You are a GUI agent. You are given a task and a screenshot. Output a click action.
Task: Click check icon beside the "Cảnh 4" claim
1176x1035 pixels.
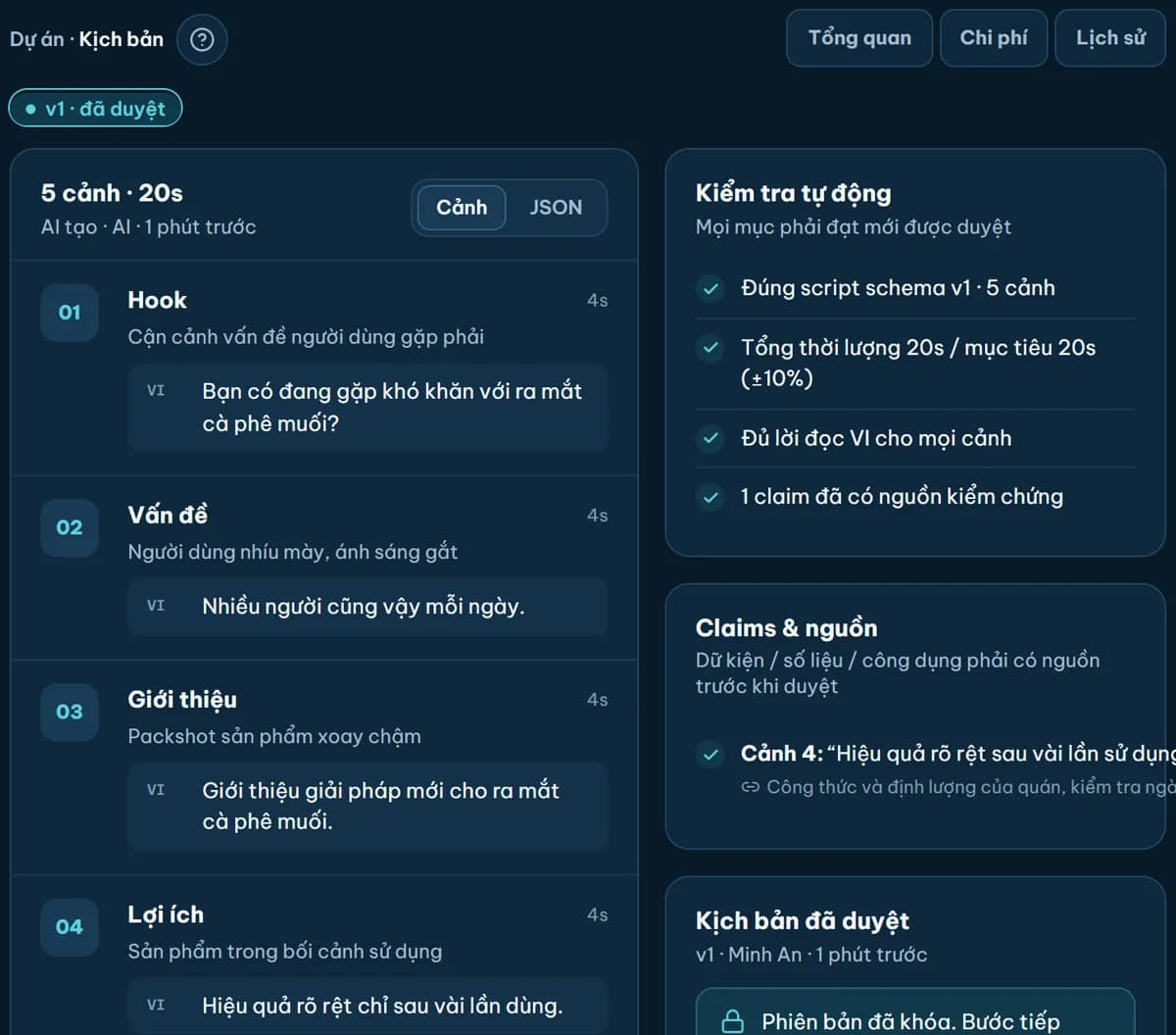710,754
